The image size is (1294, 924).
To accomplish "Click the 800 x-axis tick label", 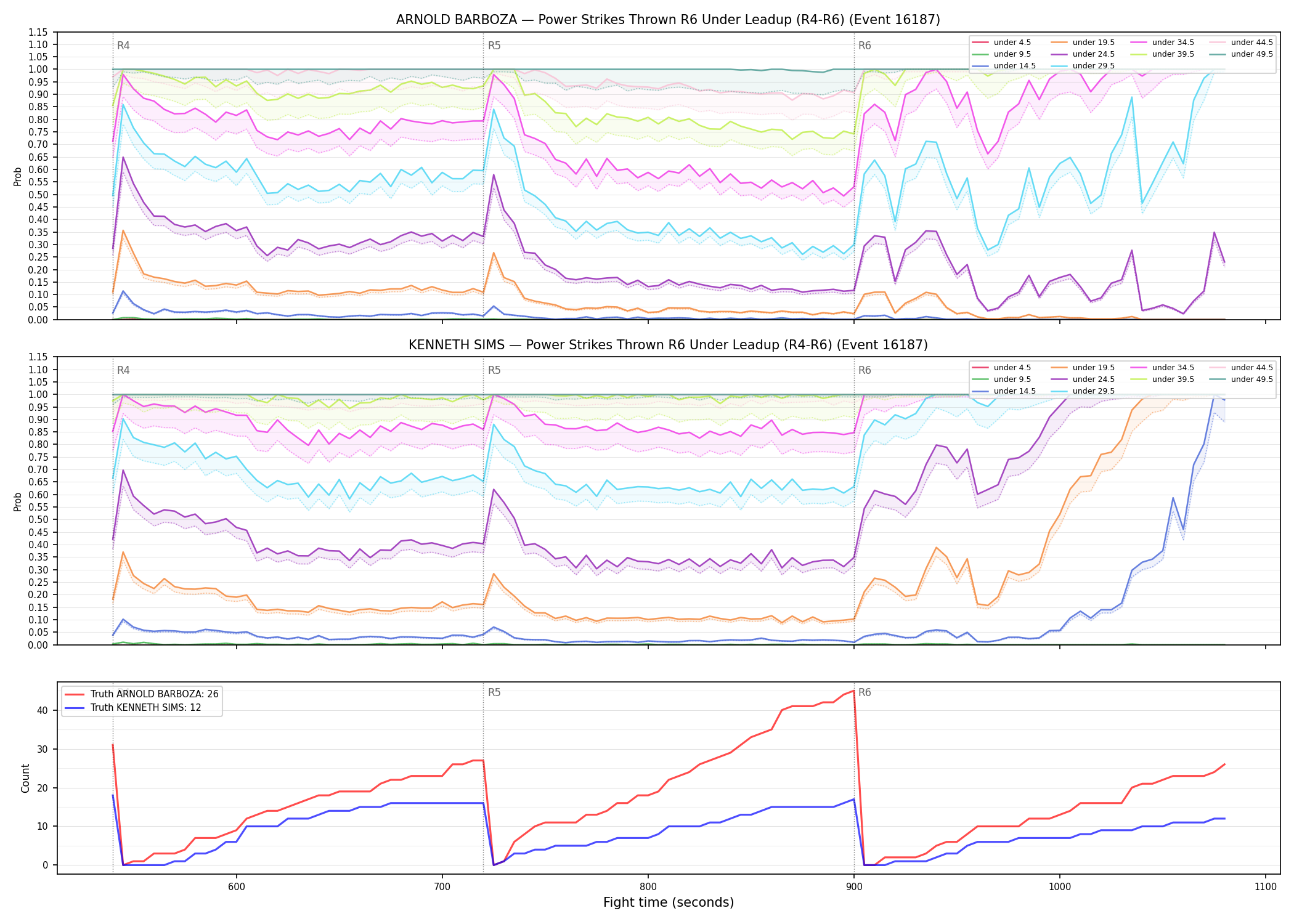I will coord(648,887).
